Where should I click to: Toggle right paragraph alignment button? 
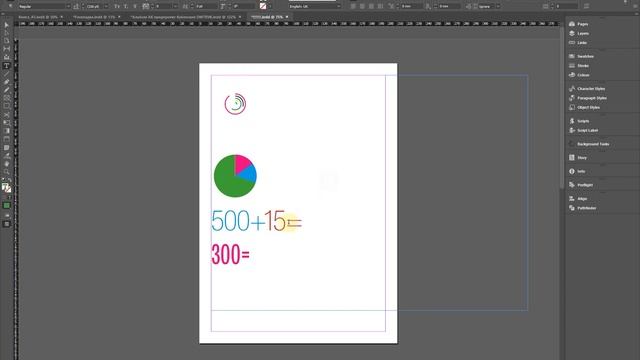pos(371,7)
